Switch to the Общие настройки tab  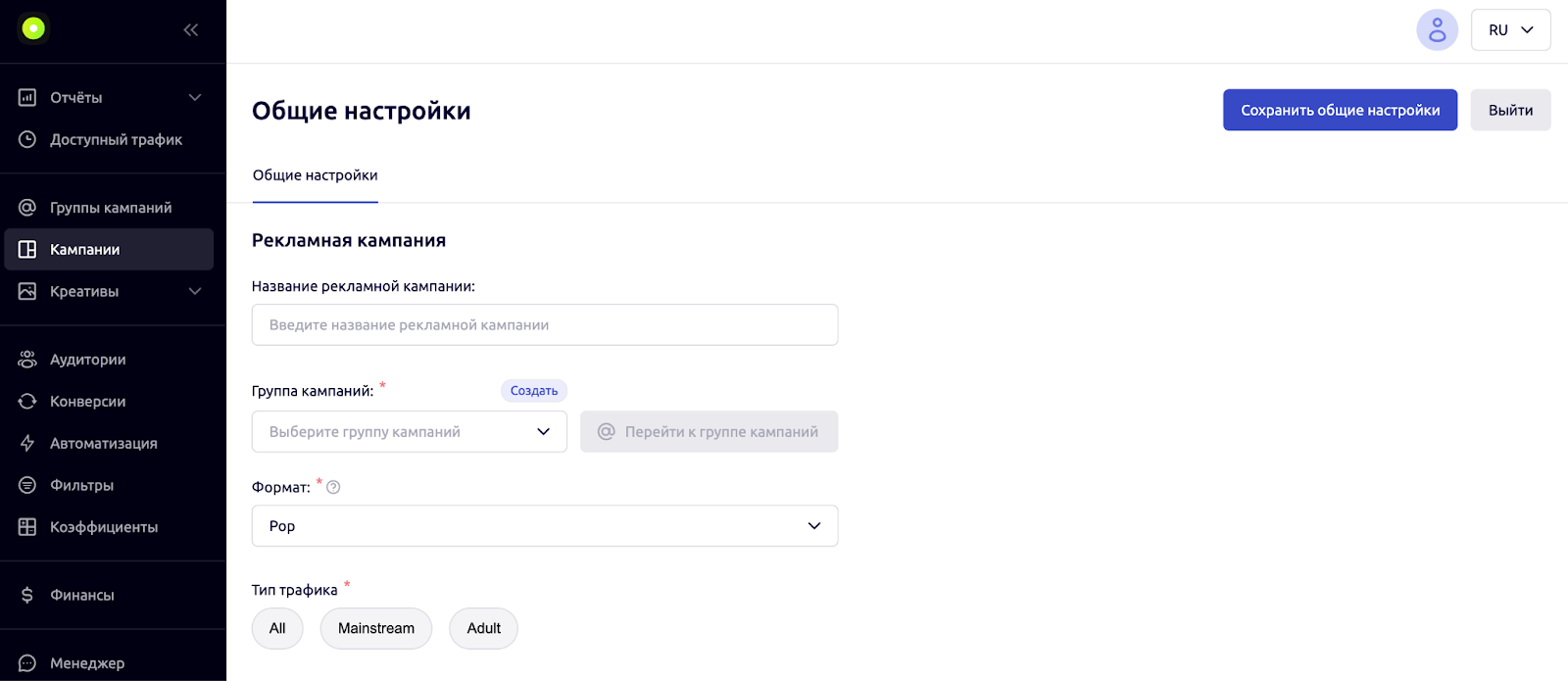315,175
